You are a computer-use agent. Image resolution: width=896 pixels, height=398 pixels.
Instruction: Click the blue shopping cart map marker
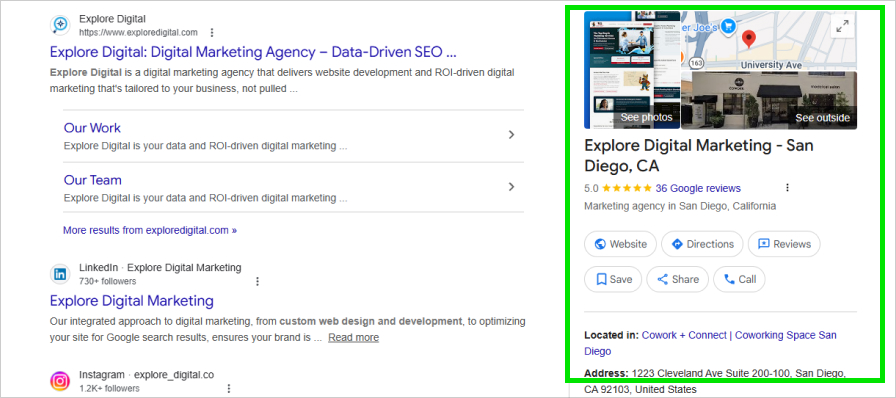[x=727, y=26]
